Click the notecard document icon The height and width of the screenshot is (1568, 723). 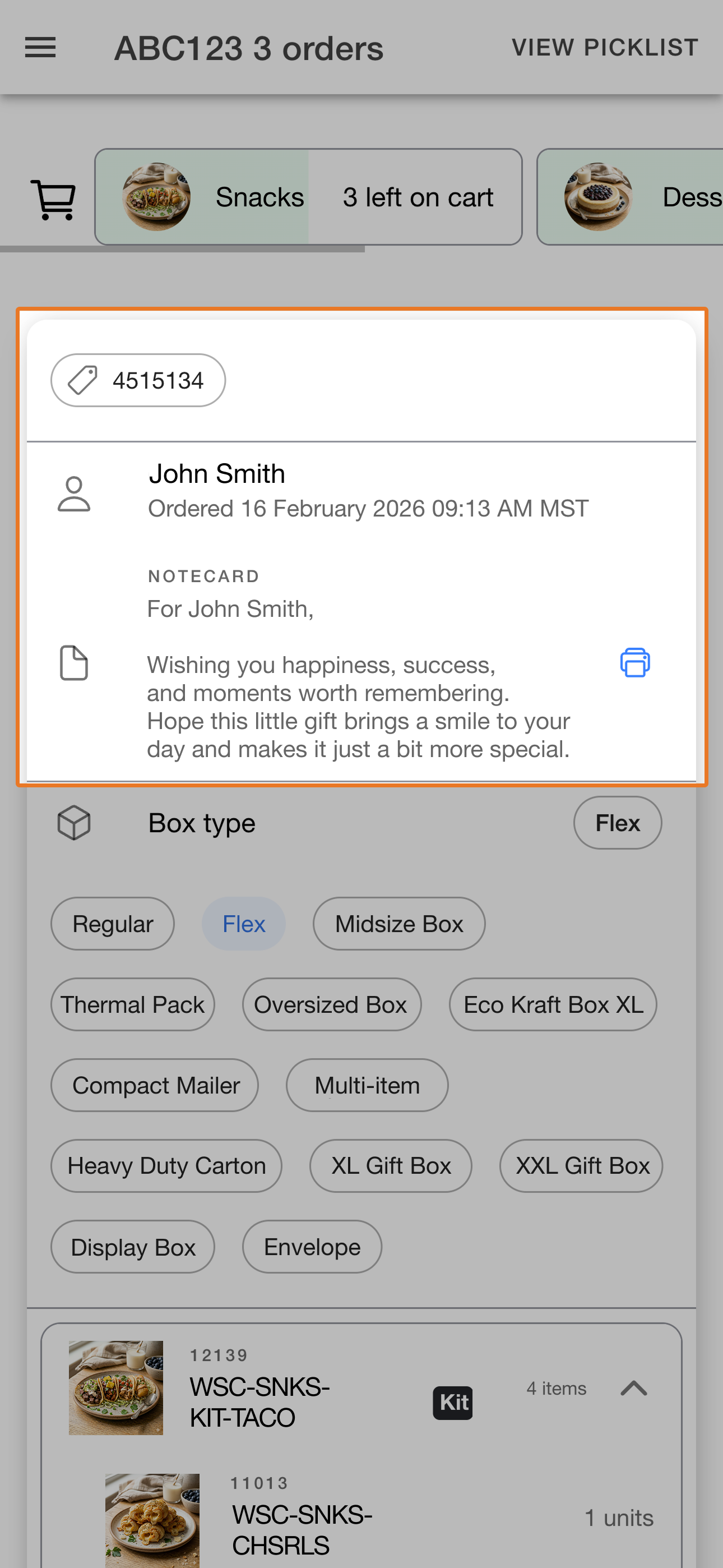tap(73, 663)
